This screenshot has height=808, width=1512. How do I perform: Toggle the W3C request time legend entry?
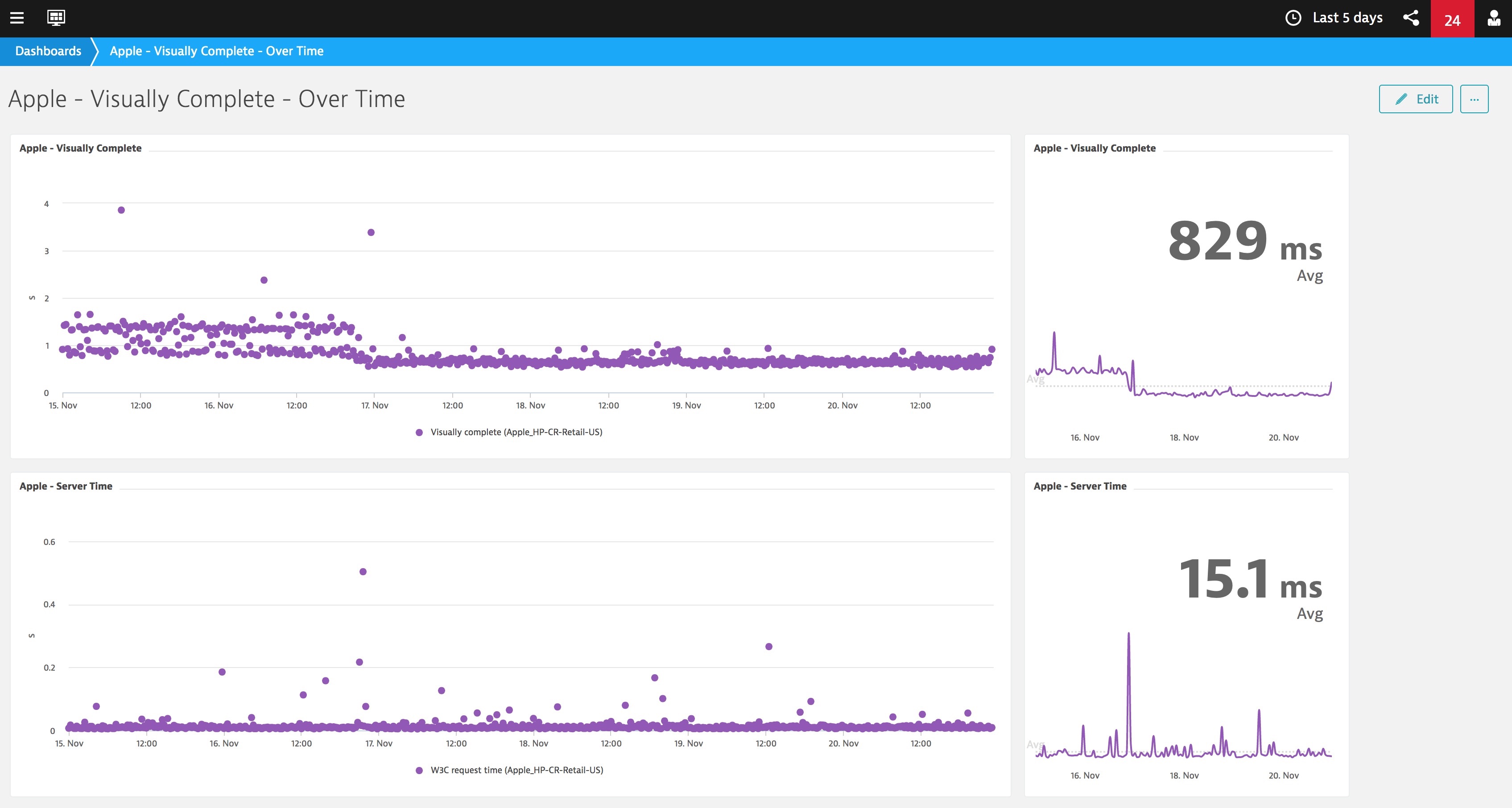pyautogui.click(x=509, y=770)
